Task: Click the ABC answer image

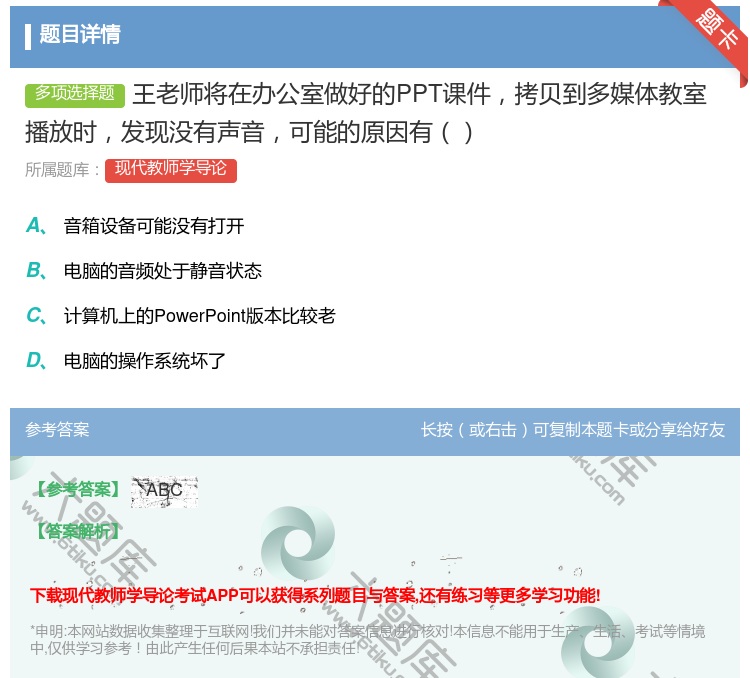Action: coord(164,491)
